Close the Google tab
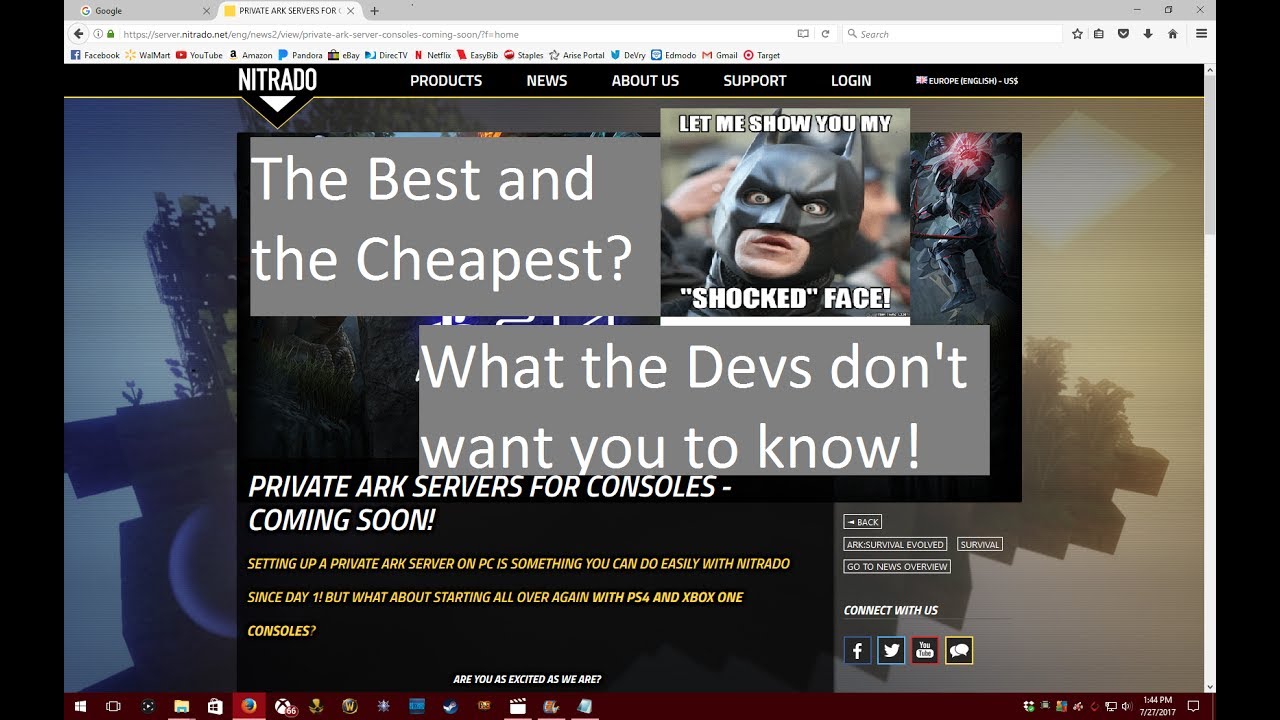1280x720 pixels. click(x=206, y=11)
